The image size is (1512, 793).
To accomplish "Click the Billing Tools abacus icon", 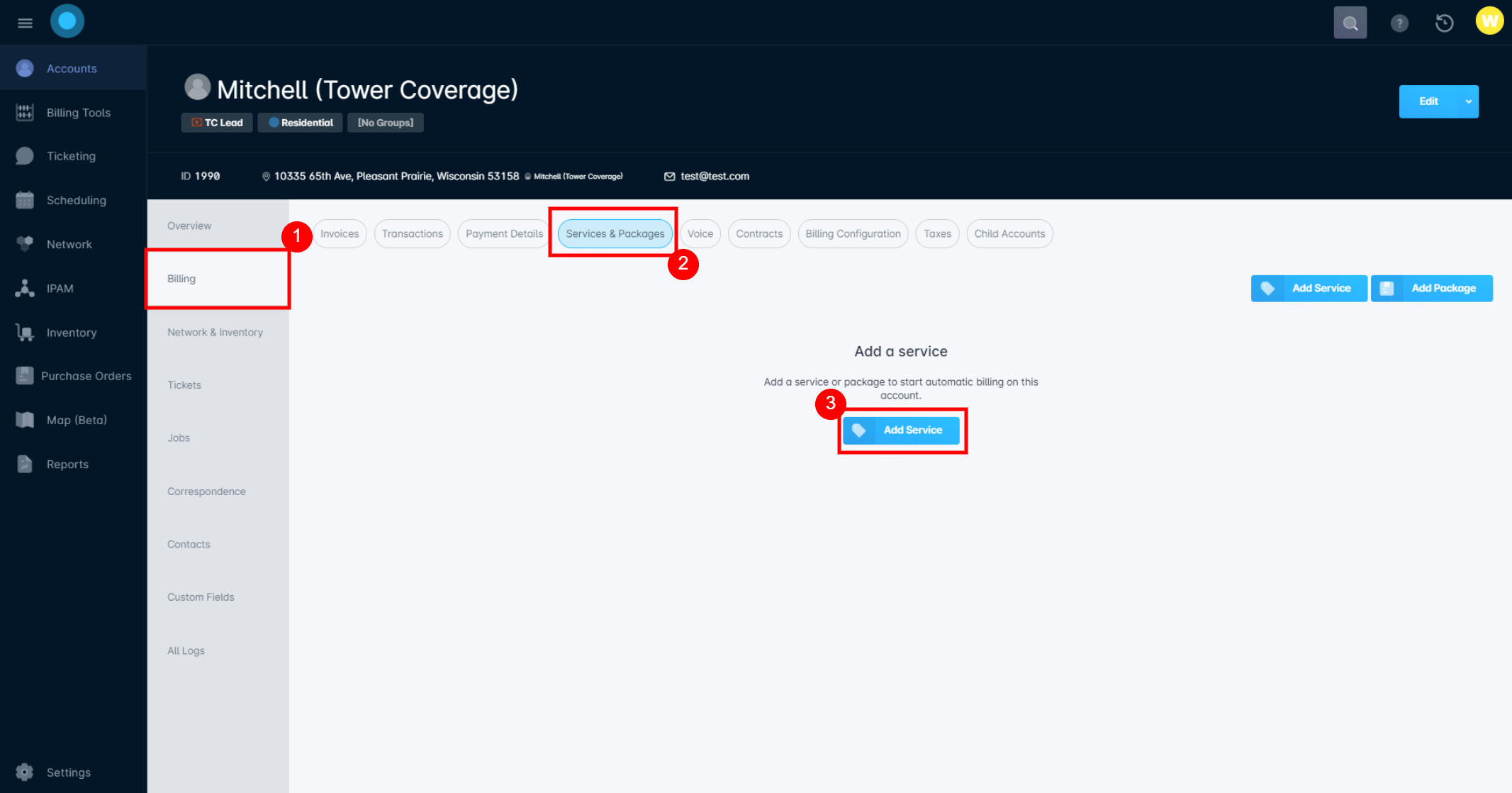I will click(25, 112).
